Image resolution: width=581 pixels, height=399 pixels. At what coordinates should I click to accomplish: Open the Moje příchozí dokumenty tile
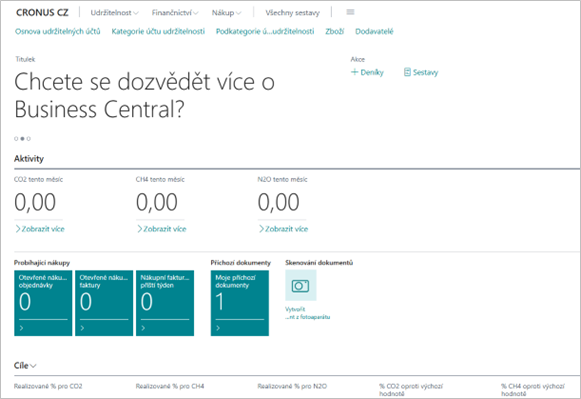pyautogui.click(x=240, y=303)
